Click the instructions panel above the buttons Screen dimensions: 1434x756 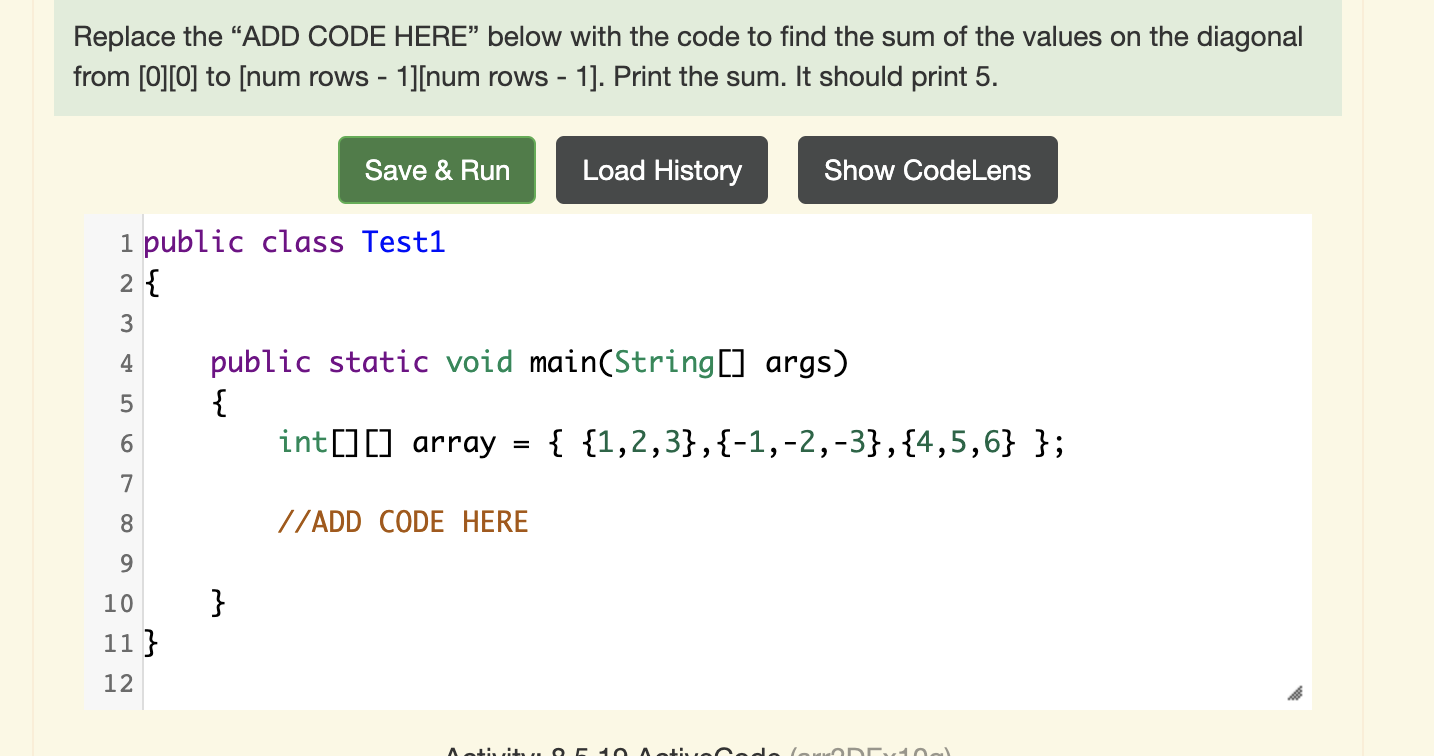[690, 57]
